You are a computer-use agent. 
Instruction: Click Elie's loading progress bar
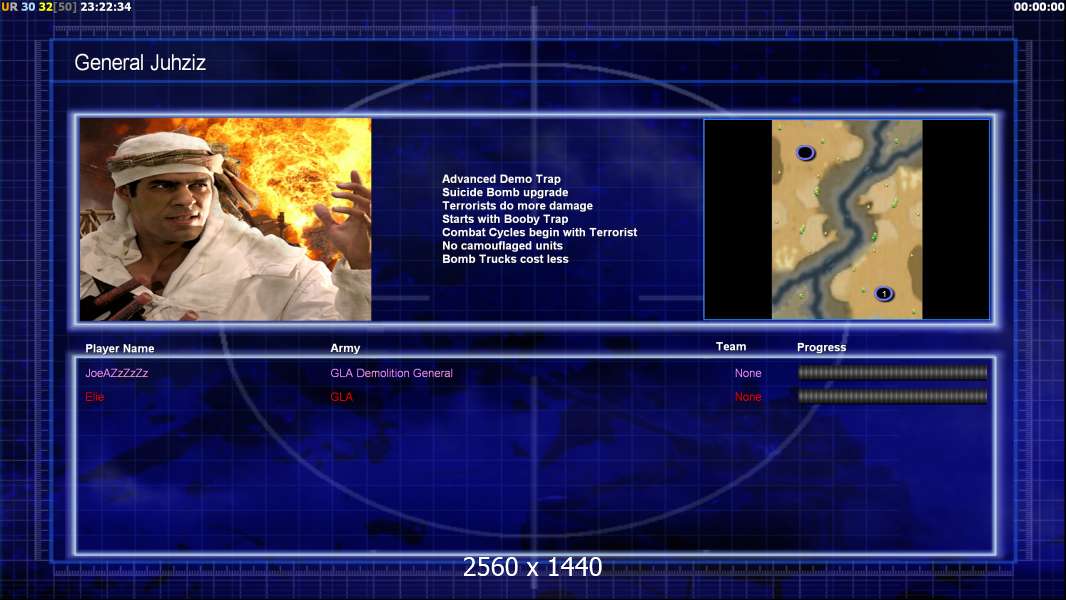coord(893,396)
